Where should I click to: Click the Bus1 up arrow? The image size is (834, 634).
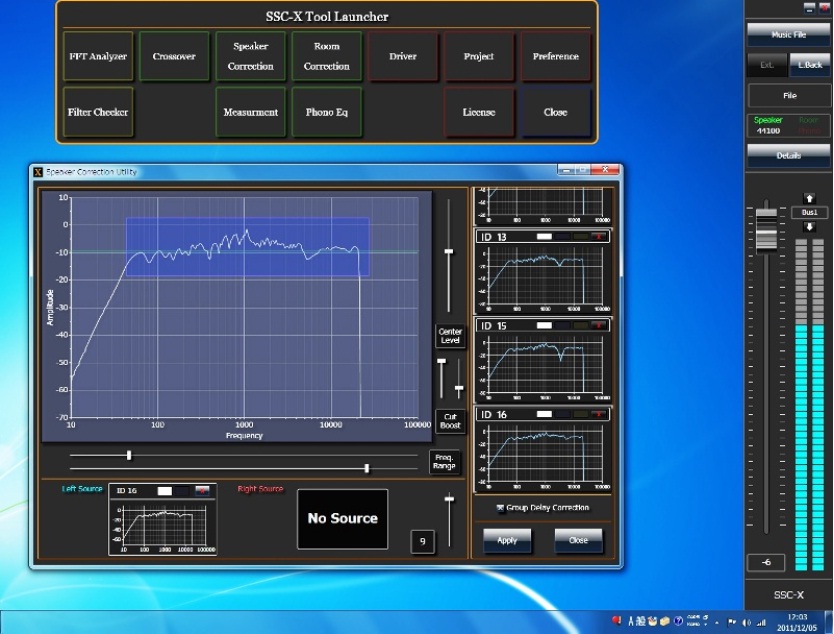[x=809, y=199]
